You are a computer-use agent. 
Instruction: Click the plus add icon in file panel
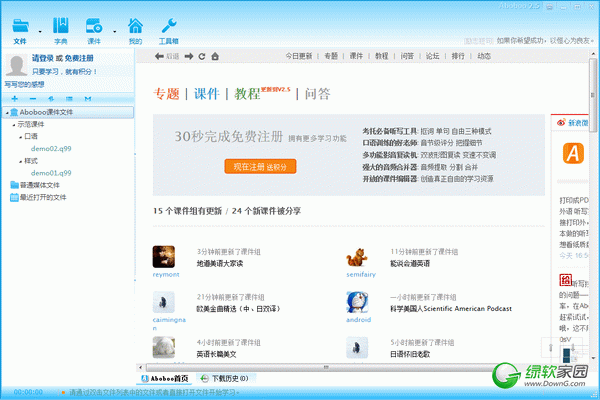coord(15,99)
